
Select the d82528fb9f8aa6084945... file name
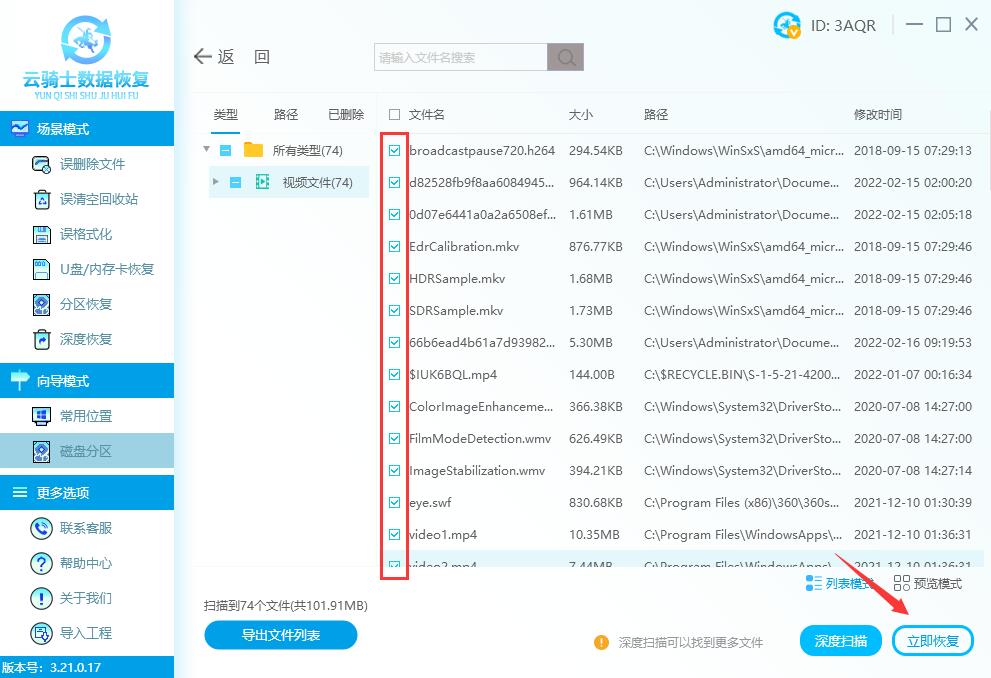point(482,183)
